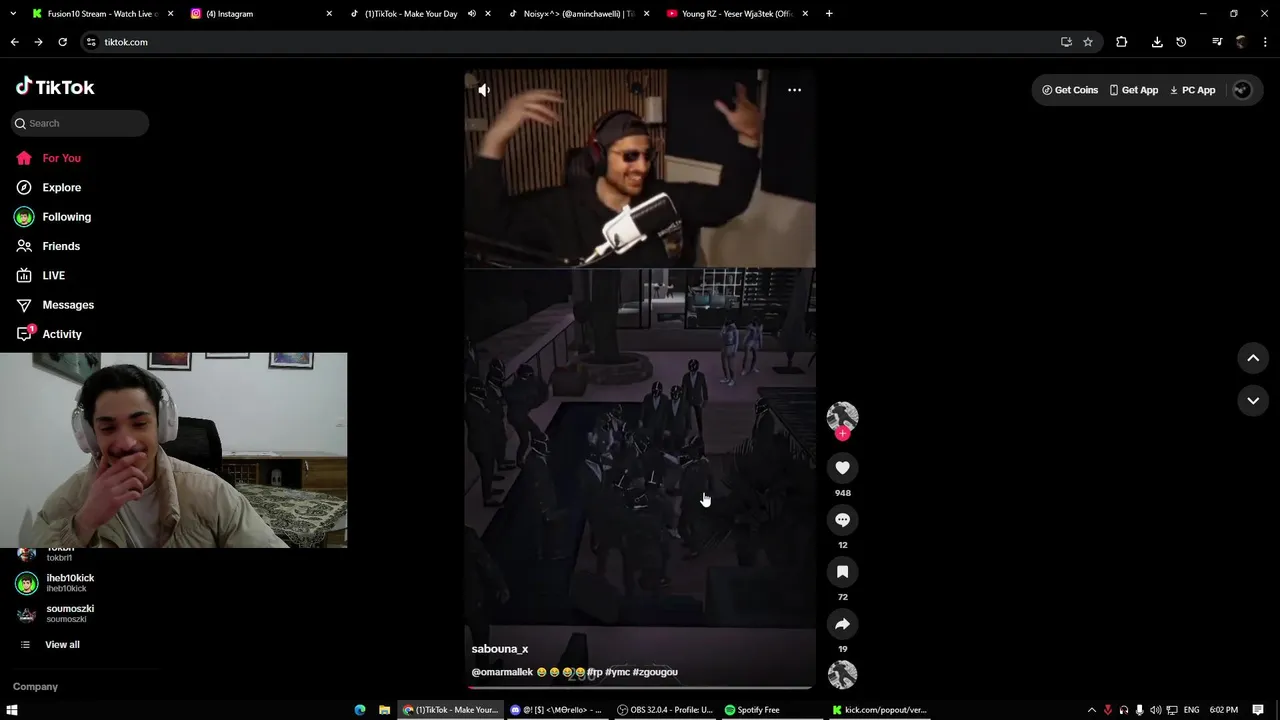Screen dimensions: 1280x720
Task: Go to the previous video with the up arrow
Action: (1253, 358)
